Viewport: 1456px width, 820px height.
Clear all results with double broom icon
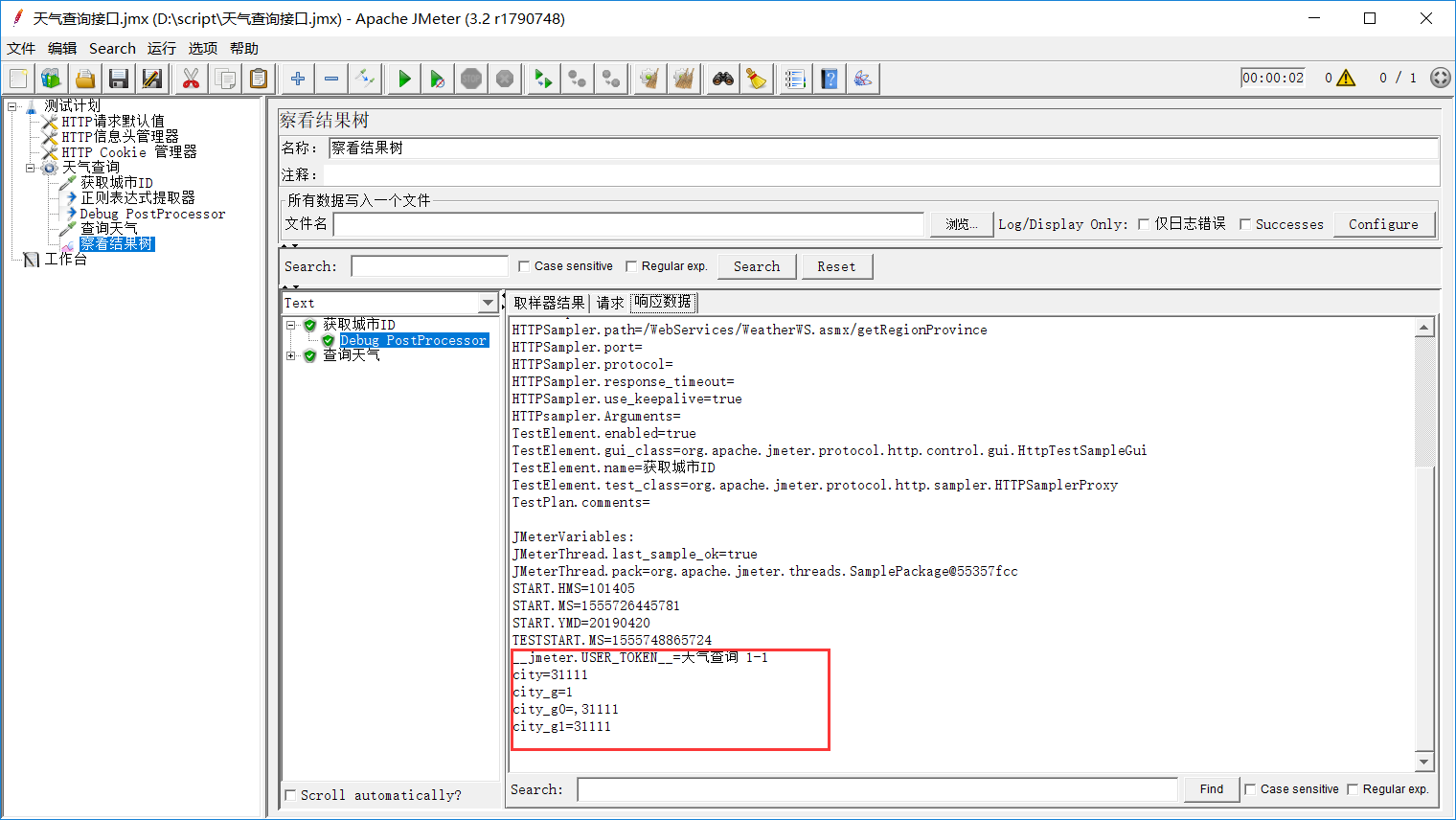(x=684, y=79)
